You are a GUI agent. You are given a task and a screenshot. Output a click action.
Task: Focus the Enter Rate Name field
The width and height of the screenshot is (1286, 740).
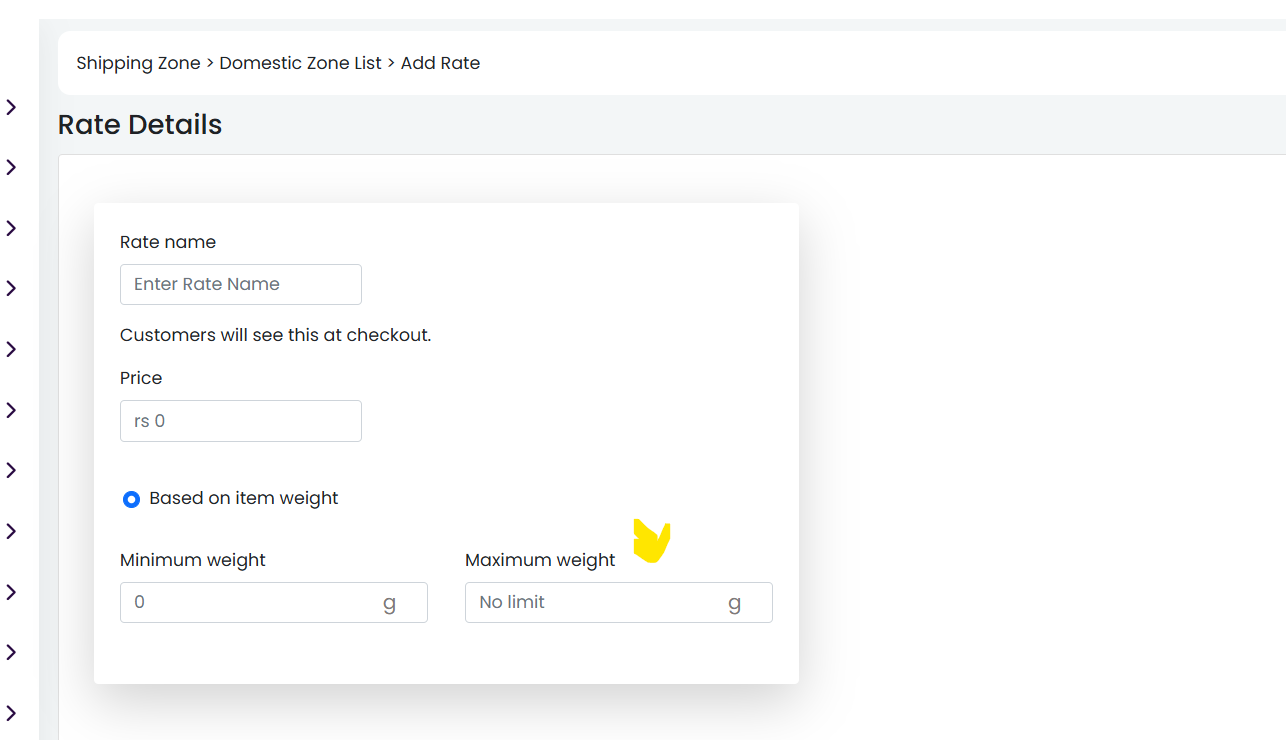[241, 284]
